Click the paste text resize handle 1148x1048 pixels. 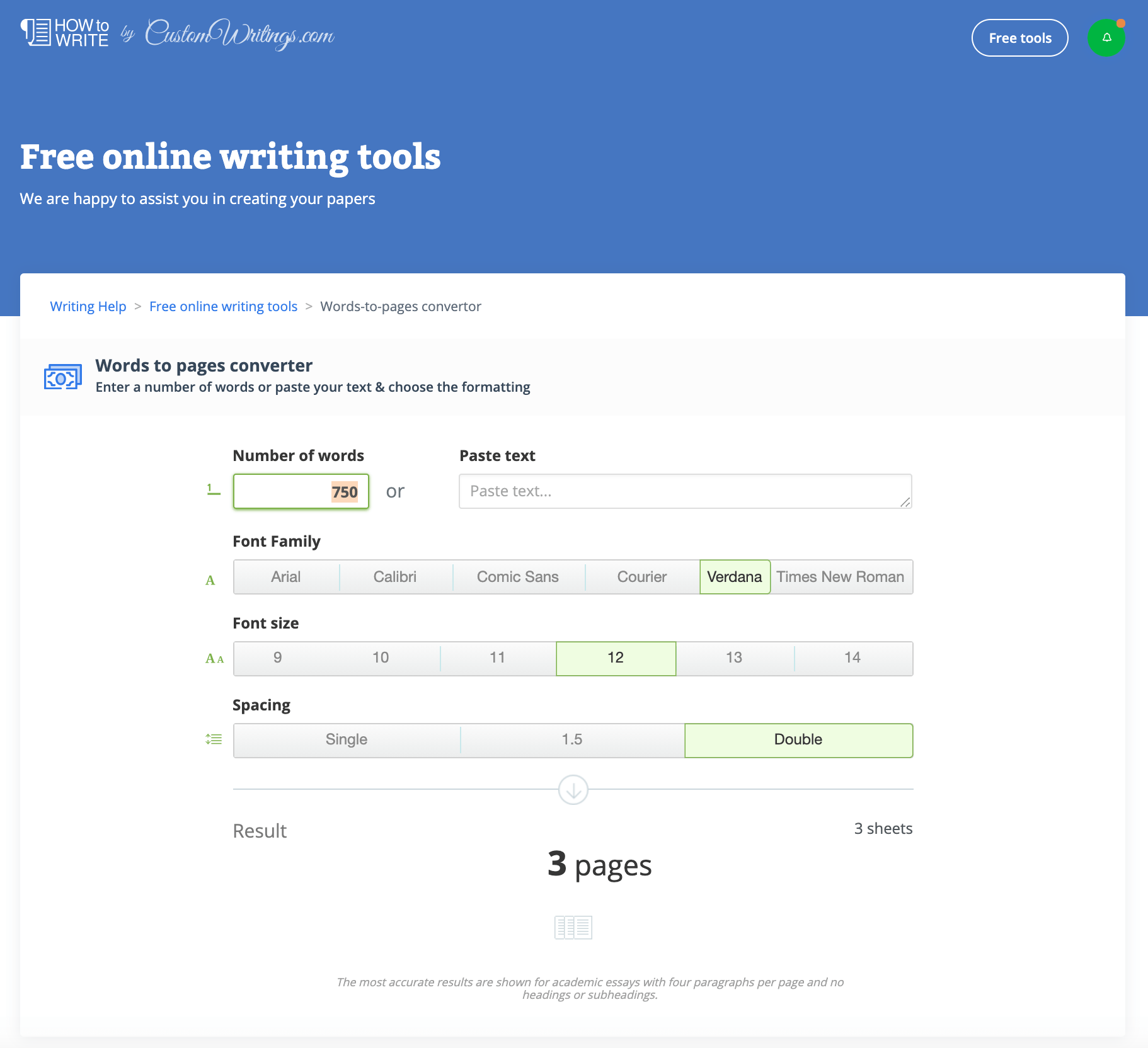tap(906, 502)
